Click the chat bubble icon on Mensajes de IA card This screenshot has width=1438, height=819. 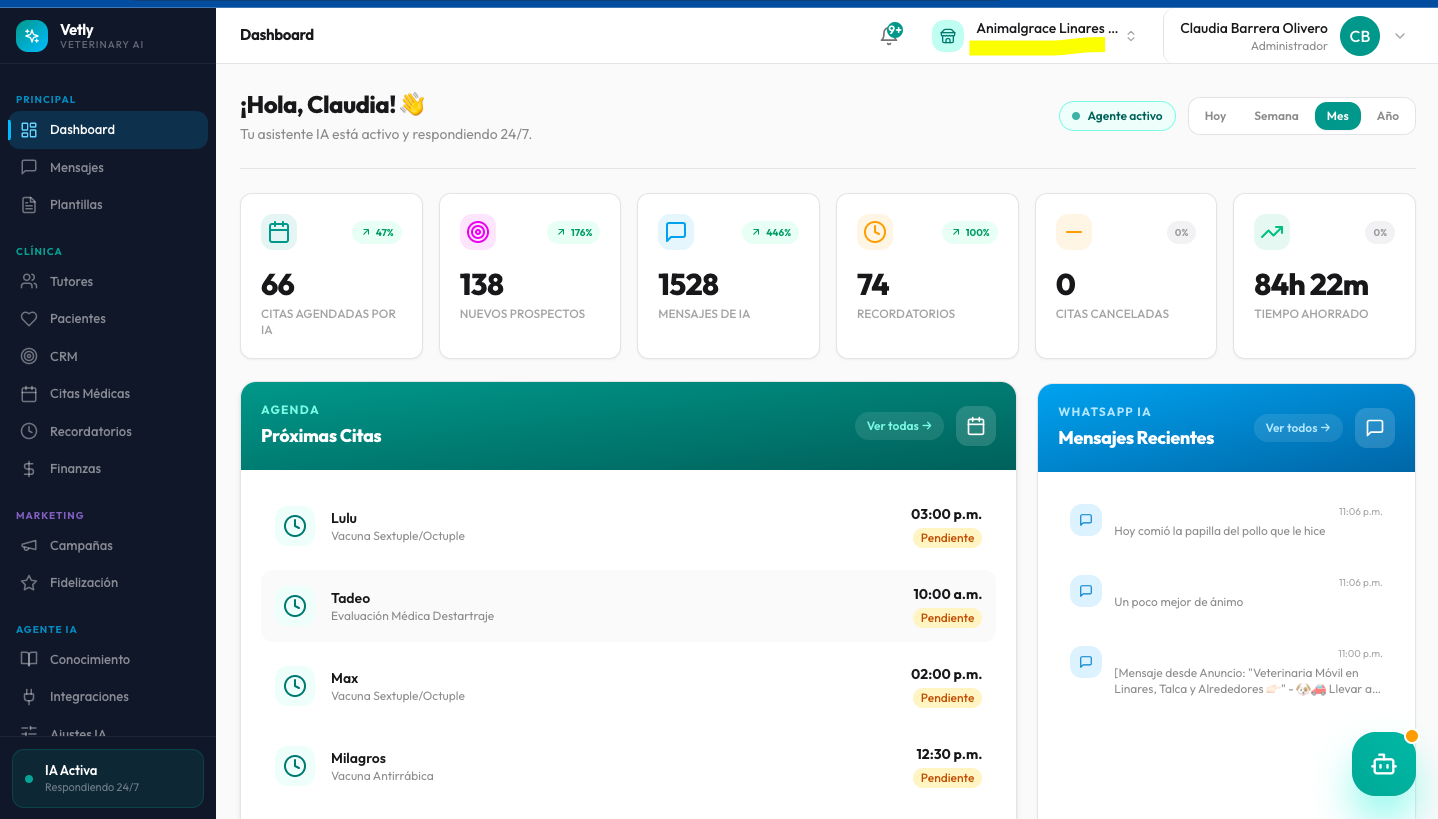676,232
